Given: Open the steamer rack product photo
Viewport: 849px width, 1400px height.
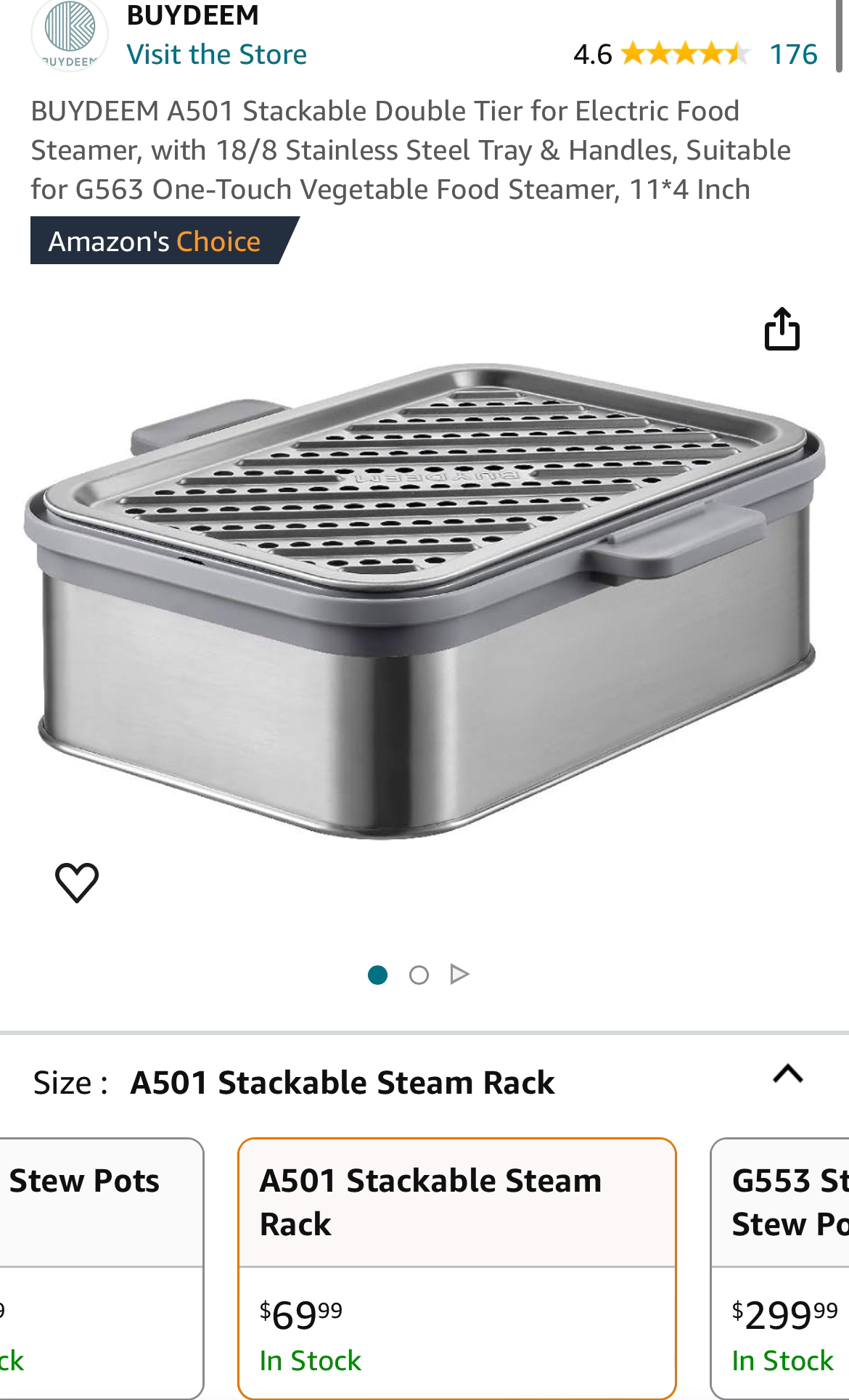Looking at the screenshot, I should 424,601.
